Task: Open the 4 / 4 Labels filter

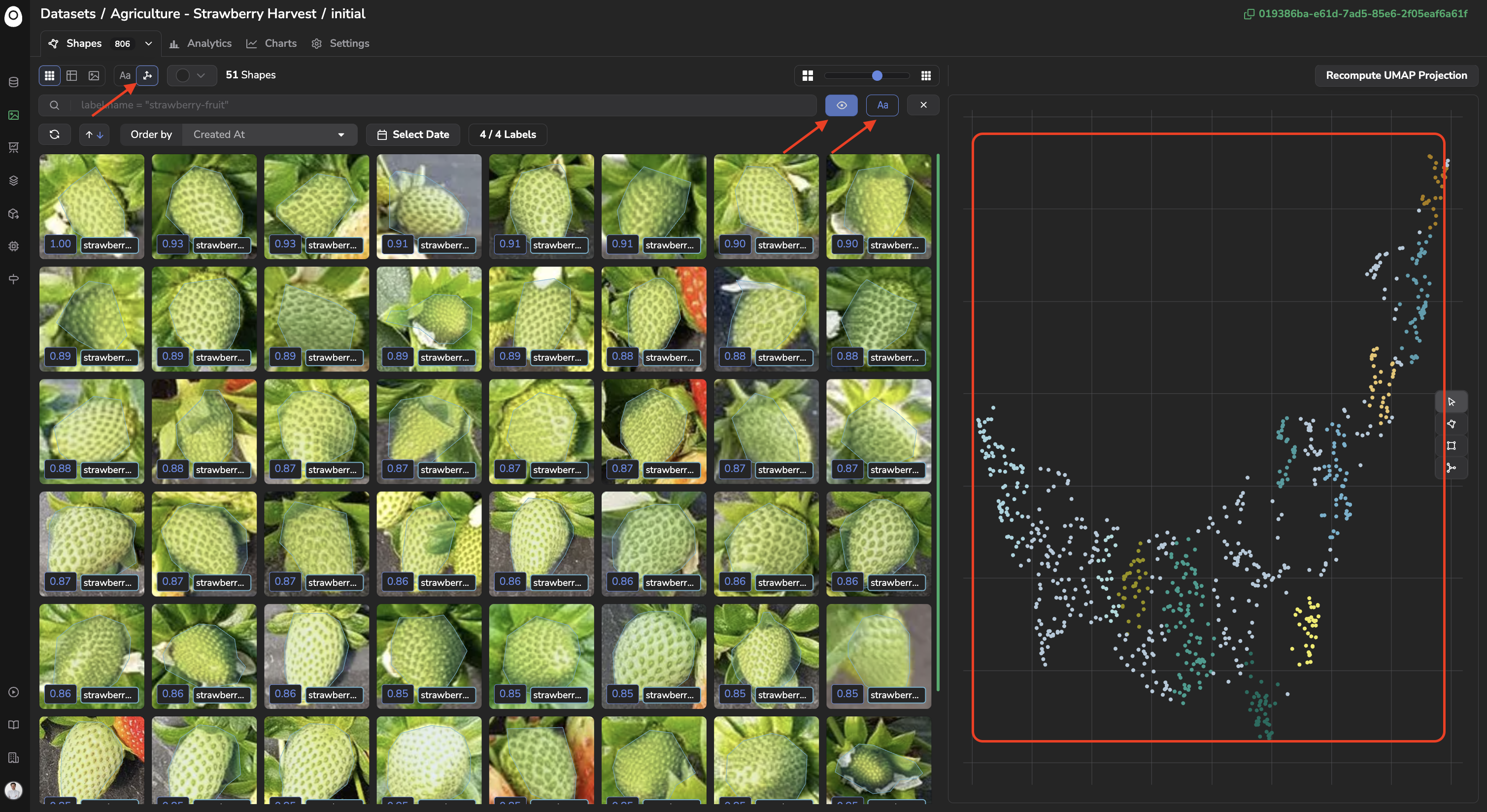Action: (507, 135)
